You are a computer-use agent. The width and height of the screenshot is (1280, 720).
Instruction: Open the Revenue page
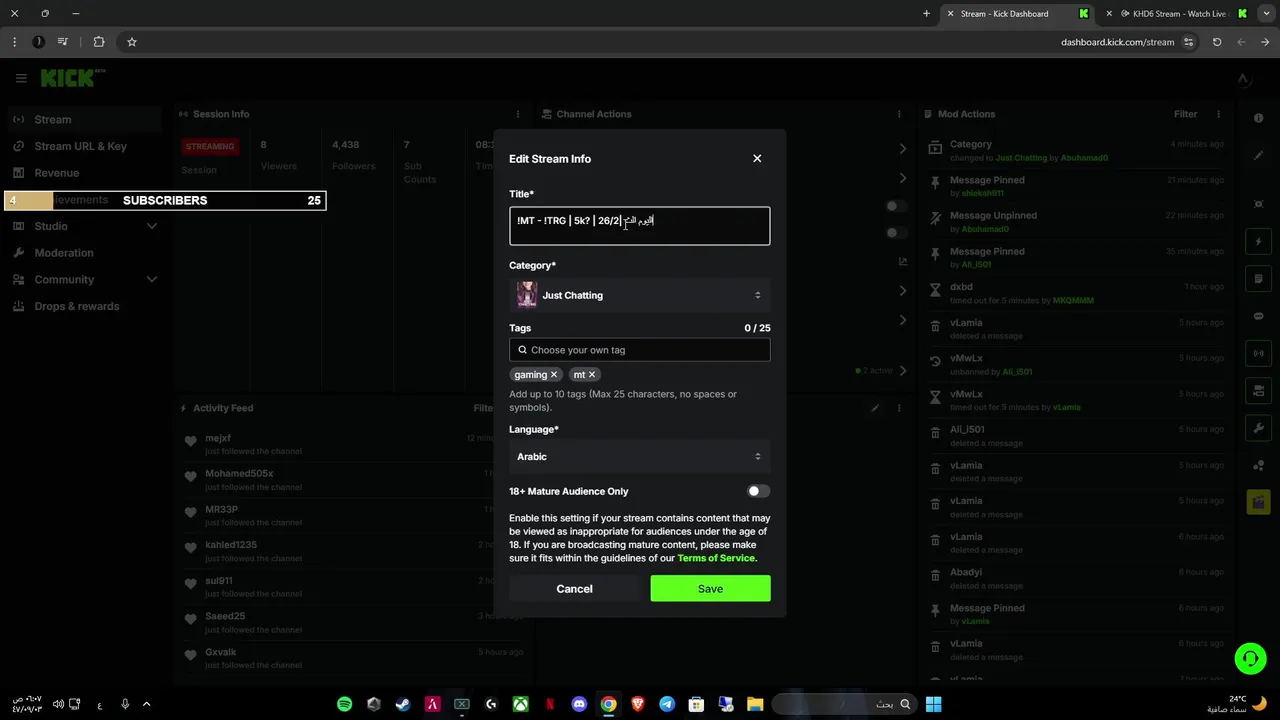(83, 173)
